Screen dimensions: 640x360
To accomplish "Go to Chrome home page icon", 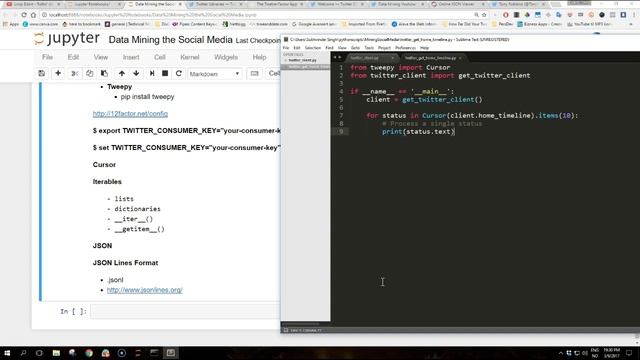I will tap(33, 15).
